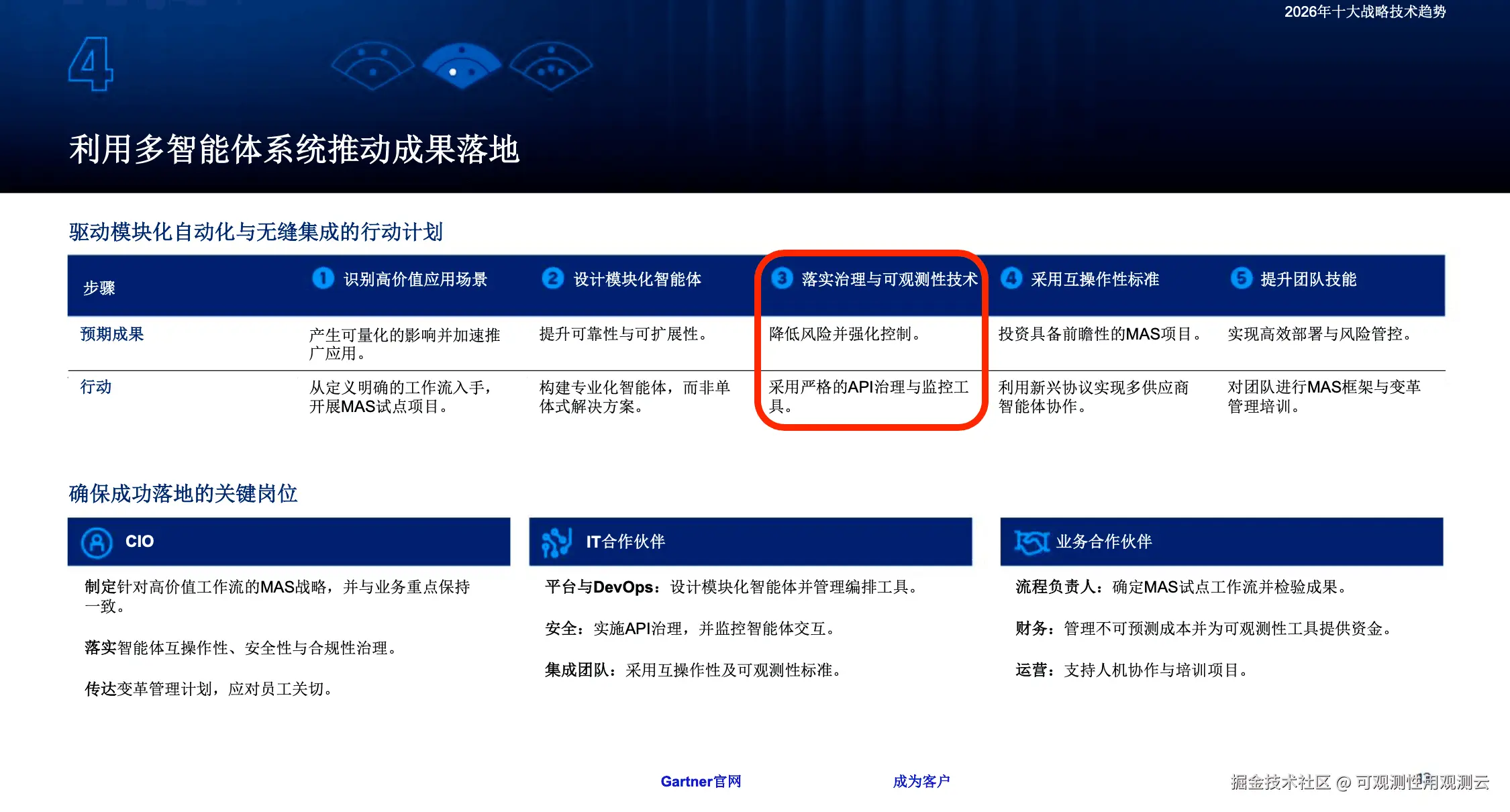
Task: Click the IT合作伙伴 icon
Action: (556, 542)
